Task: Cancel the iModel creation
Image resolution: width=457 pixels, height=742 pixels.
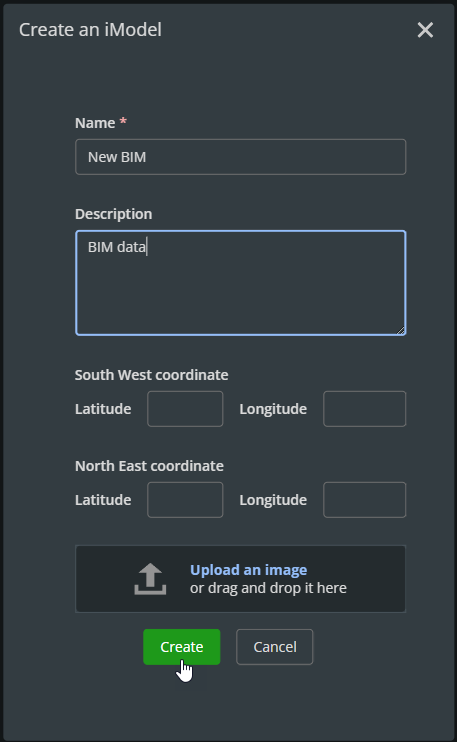Action: (x=274, y=647)
